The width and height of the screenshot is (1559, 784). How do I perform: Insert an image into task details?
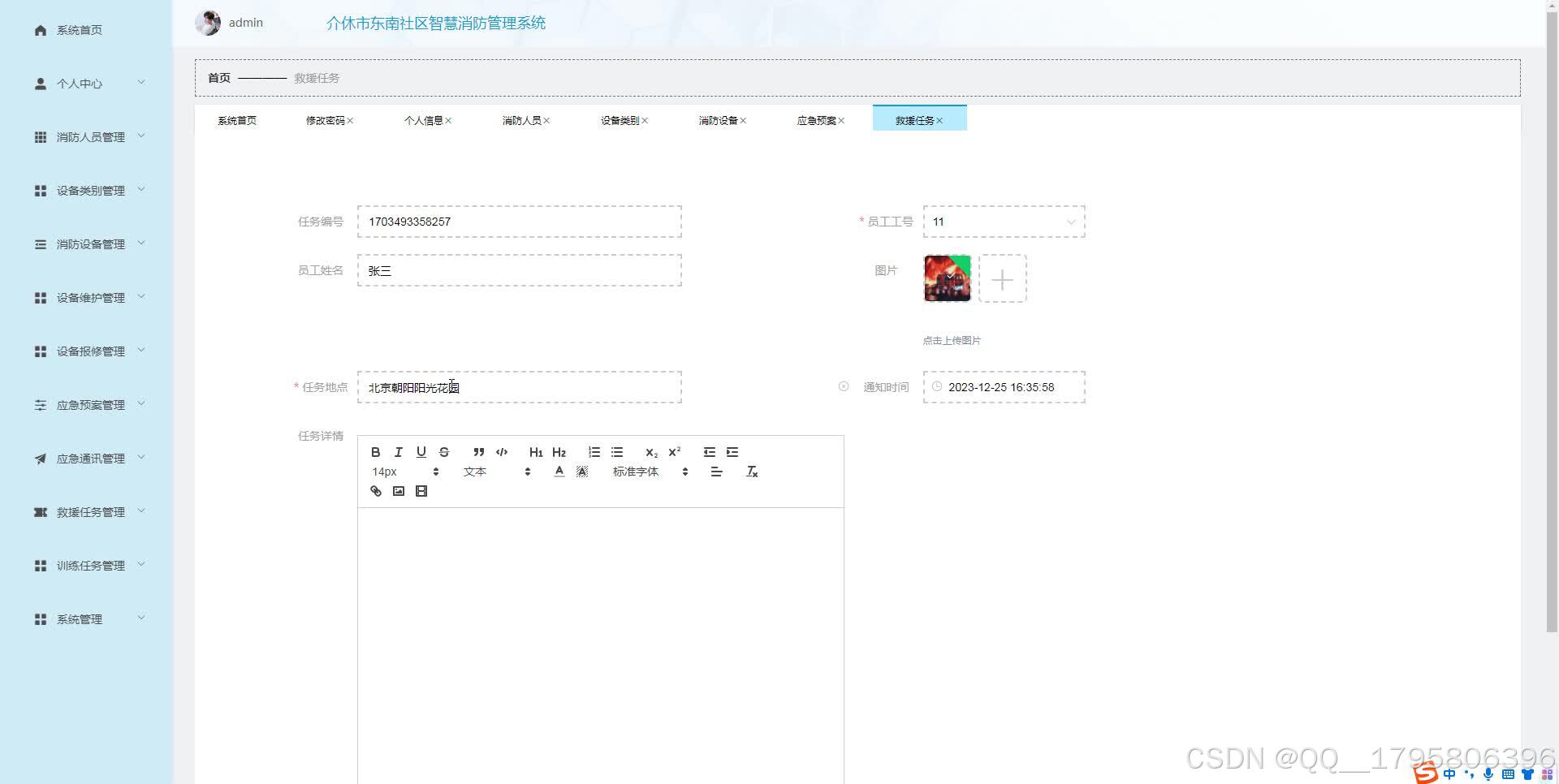[398, 491]
